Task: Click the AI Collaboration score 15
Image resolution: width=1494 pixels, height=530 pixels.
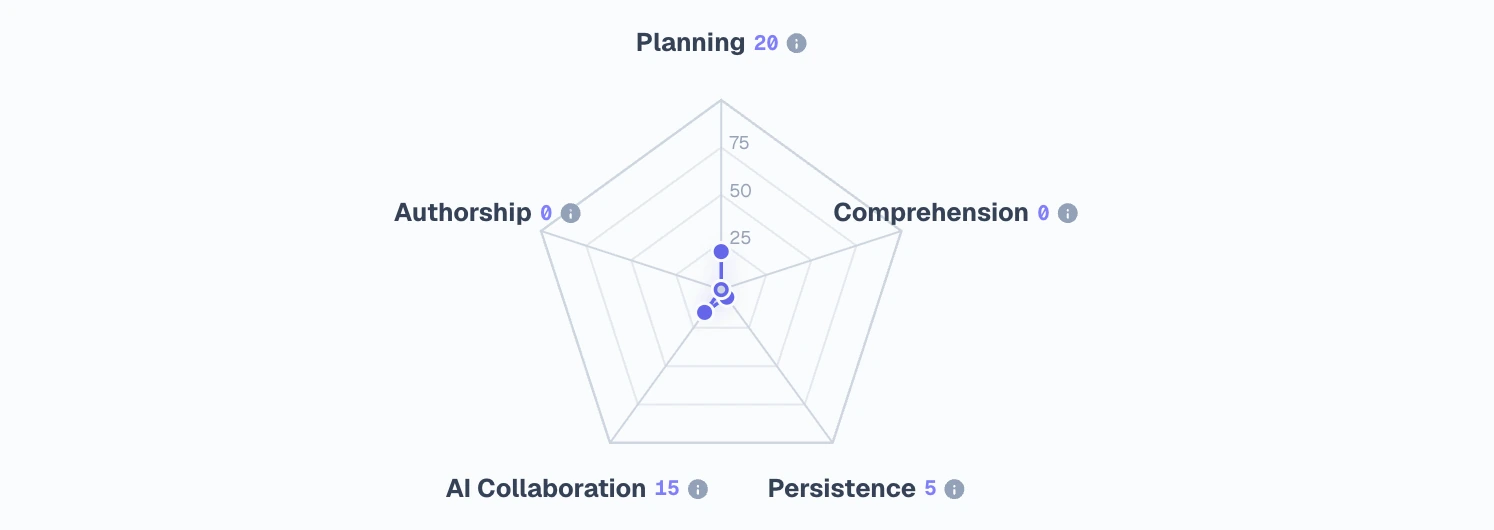Action: click(x=667, y=489)
